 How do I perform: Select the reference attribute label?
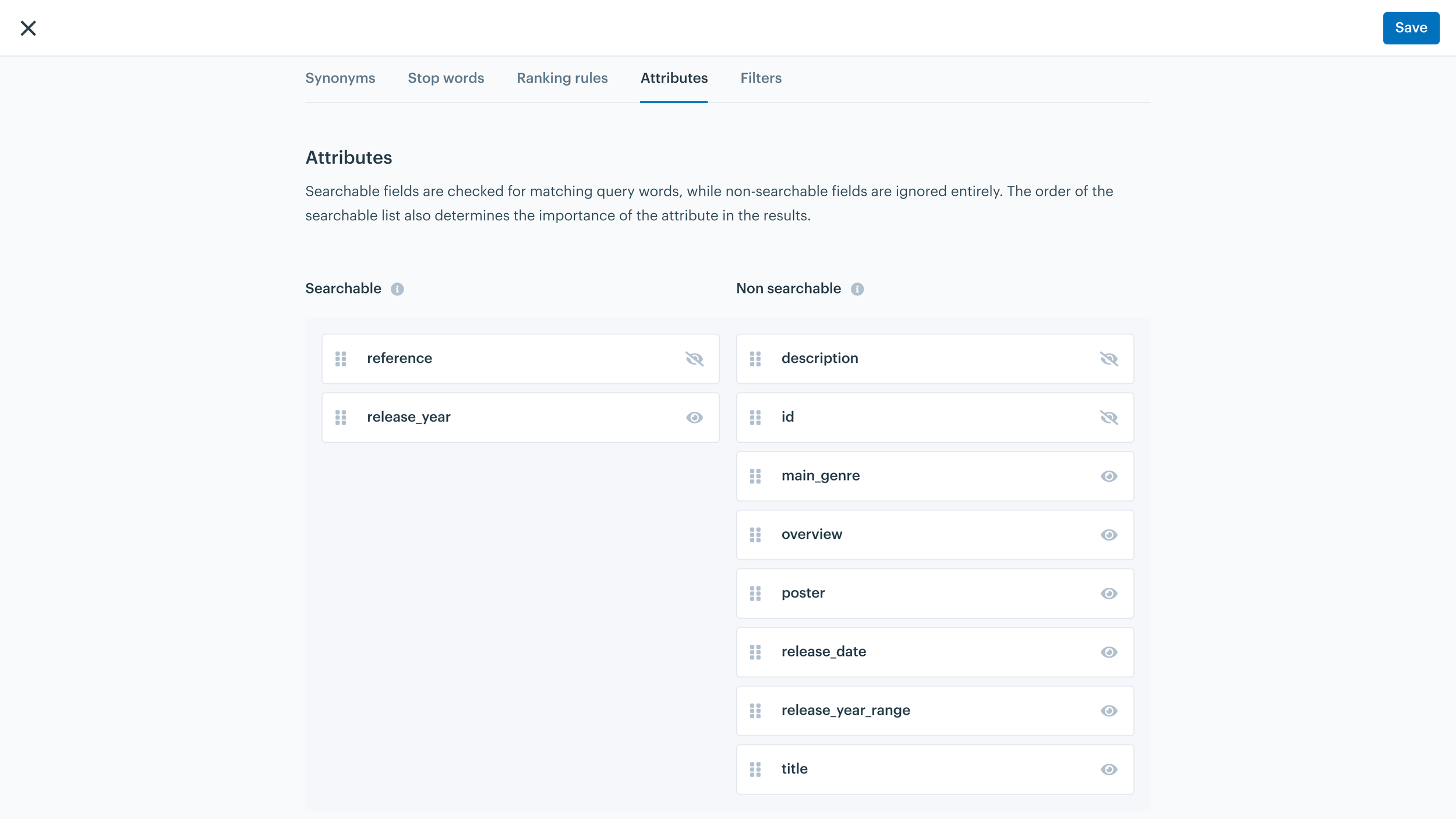point(400,358)
